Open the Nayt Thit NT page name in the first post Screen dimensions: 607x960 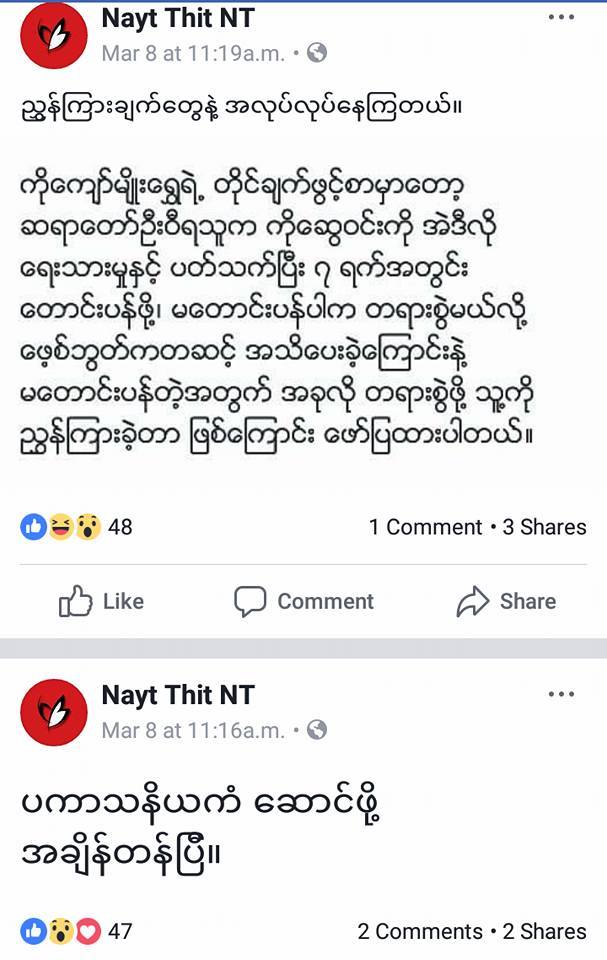click(178, 18)
